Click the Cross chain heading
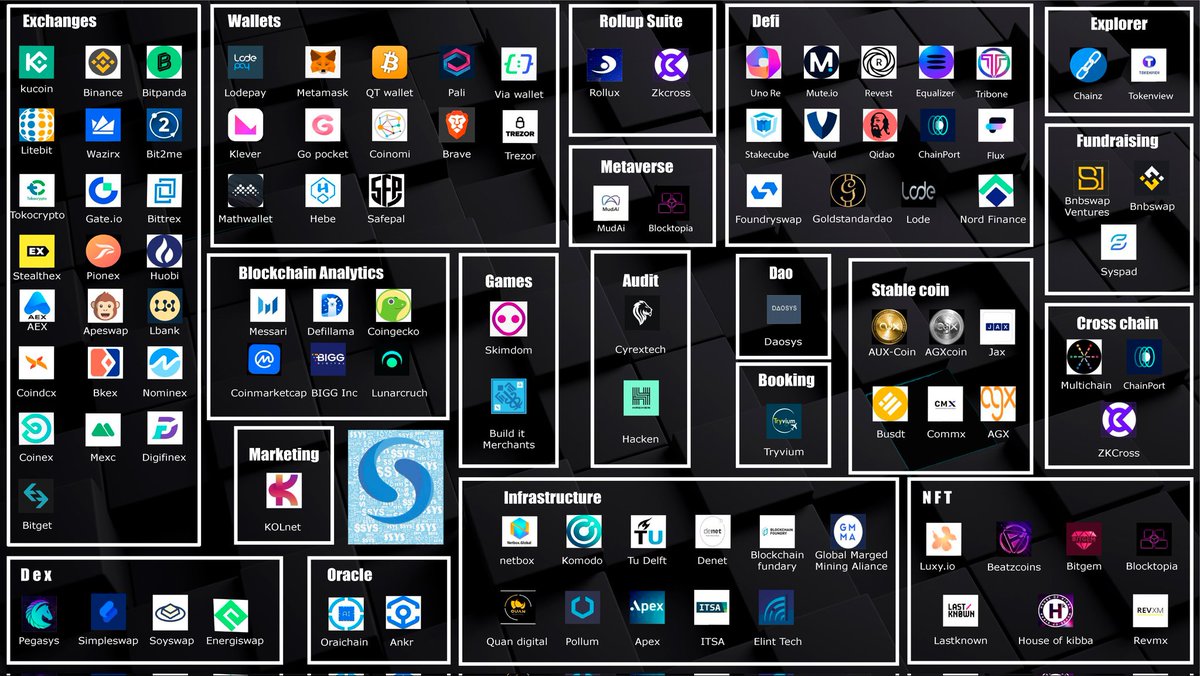 coord(1117,323)
